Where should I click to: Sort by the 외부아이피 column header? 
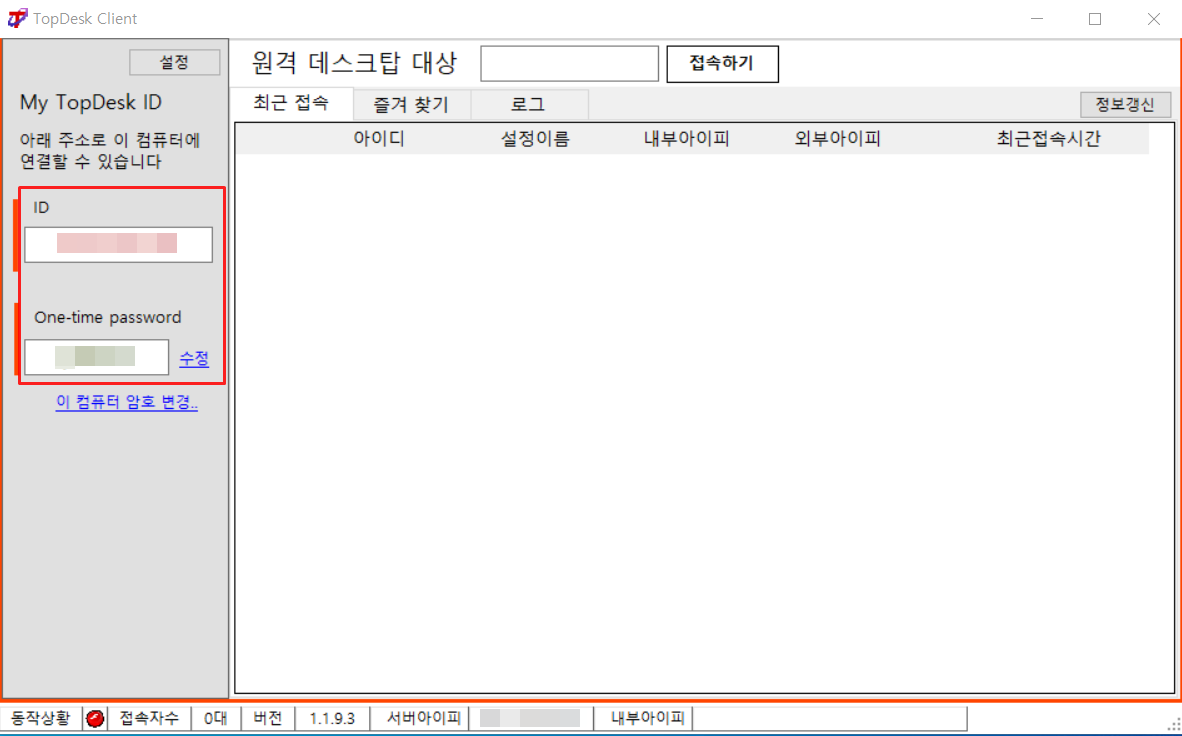[x=837, y=139]
